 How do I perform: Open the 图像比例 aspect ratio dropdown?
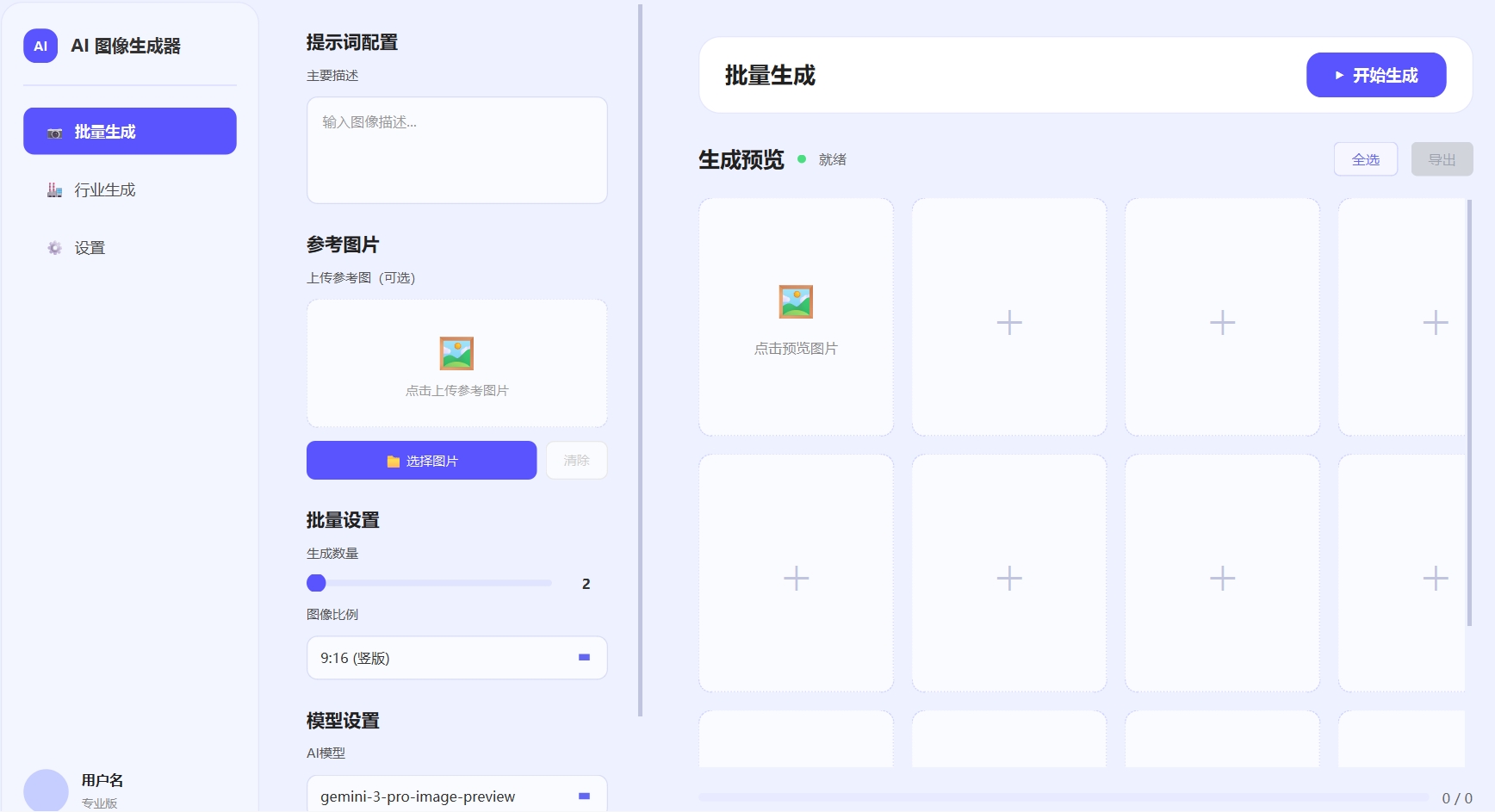(x=456, y=658)
